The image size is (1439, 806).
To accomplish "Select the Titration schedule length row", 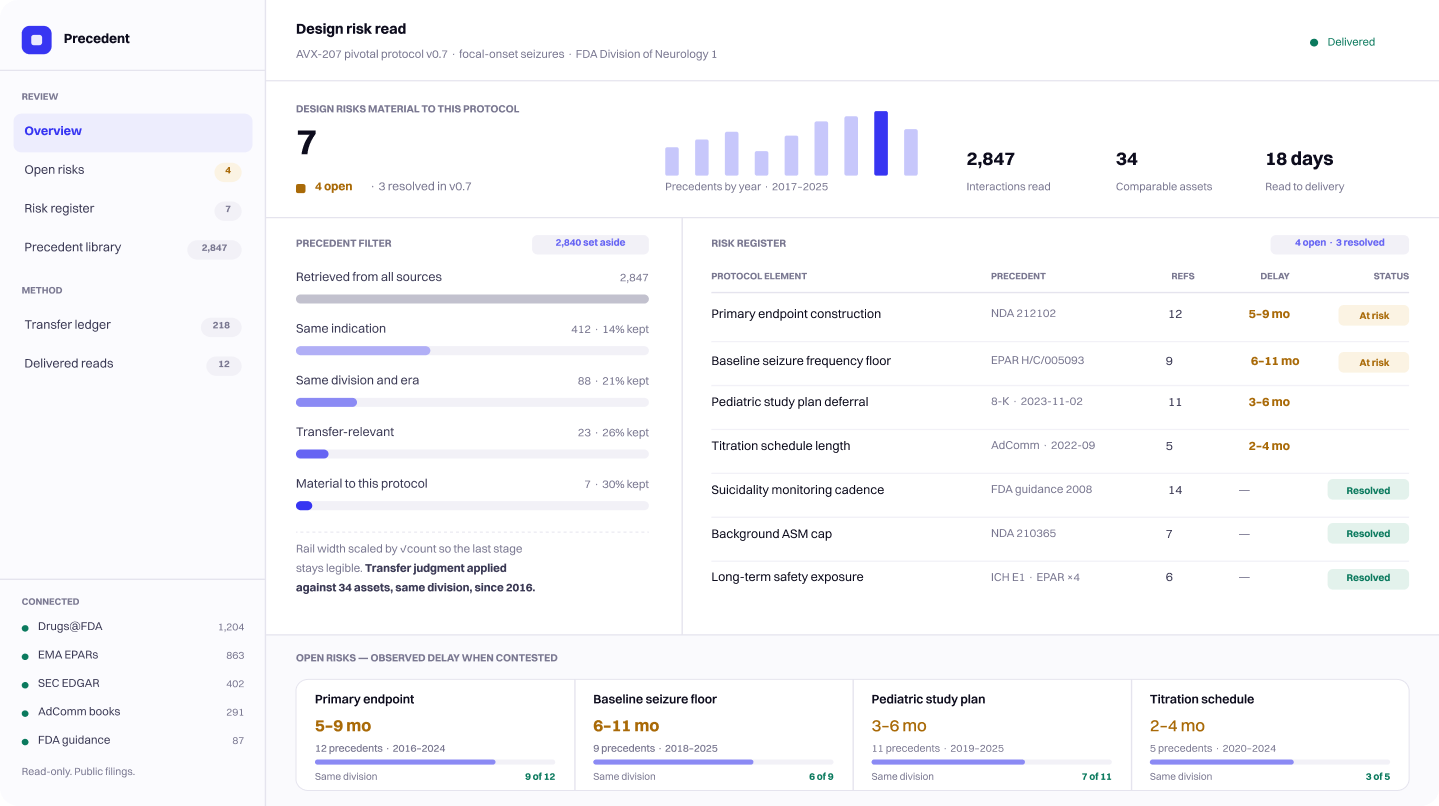I will click(x=1060, y=446).
